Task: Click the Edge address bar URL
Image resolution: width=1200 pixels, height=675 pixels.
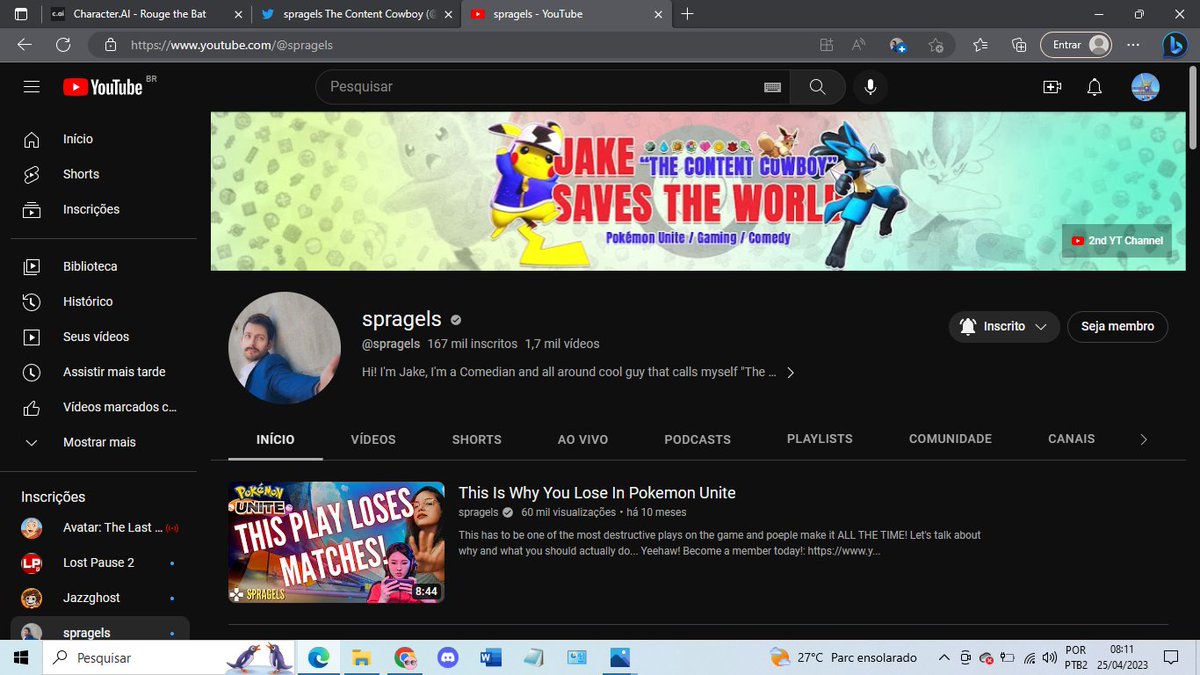Action: pos(232,45)
